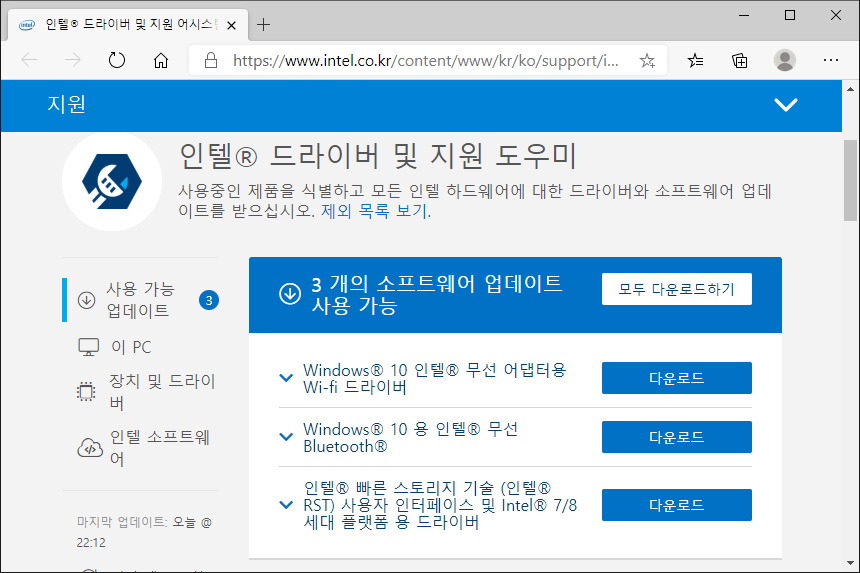Viewport: 860px width, 573px height.
Task: Open the 제외 목록 보기 link
Action: pyautogui.click(x=376, y=211)
